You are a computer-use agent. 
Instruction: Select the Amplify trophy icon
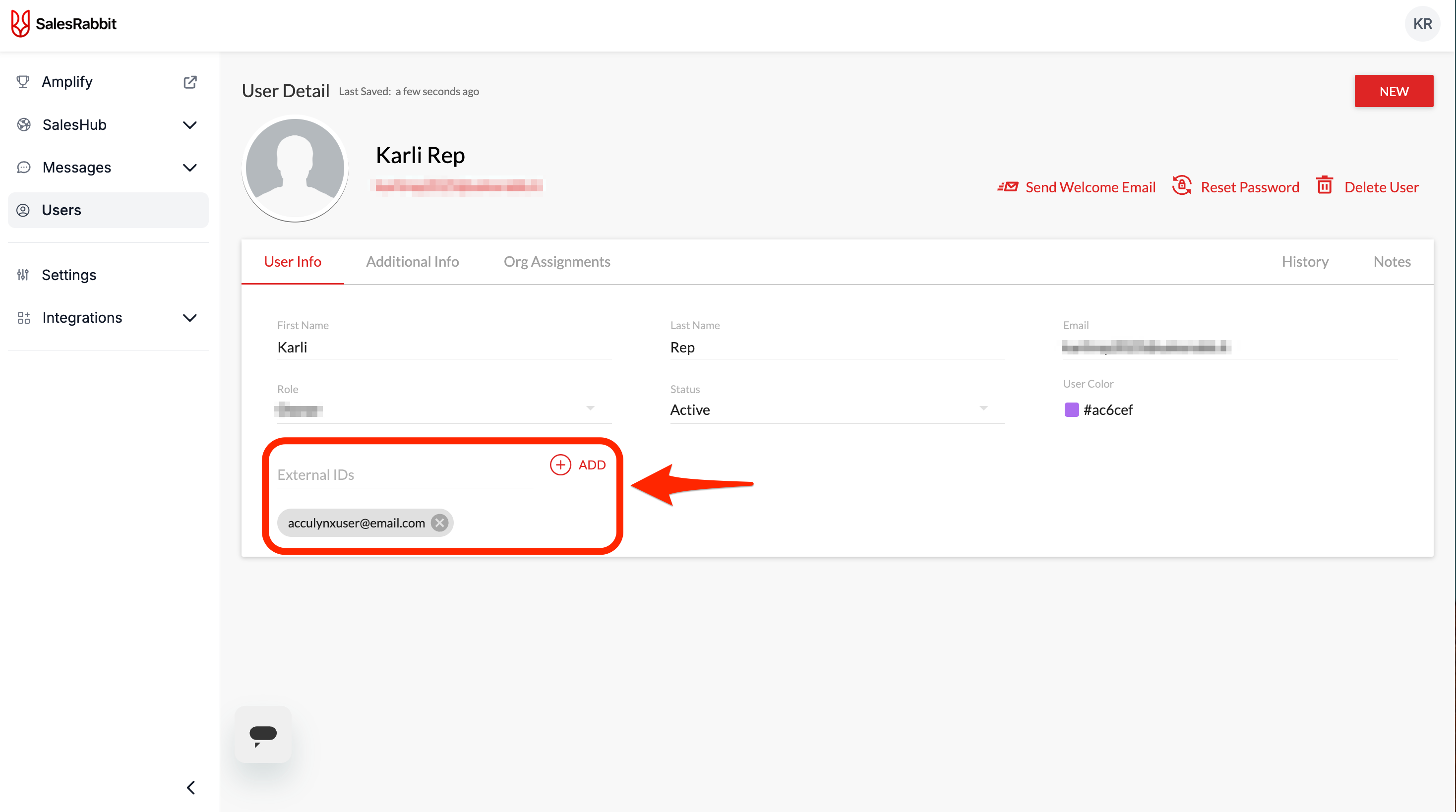click(23, 81)
